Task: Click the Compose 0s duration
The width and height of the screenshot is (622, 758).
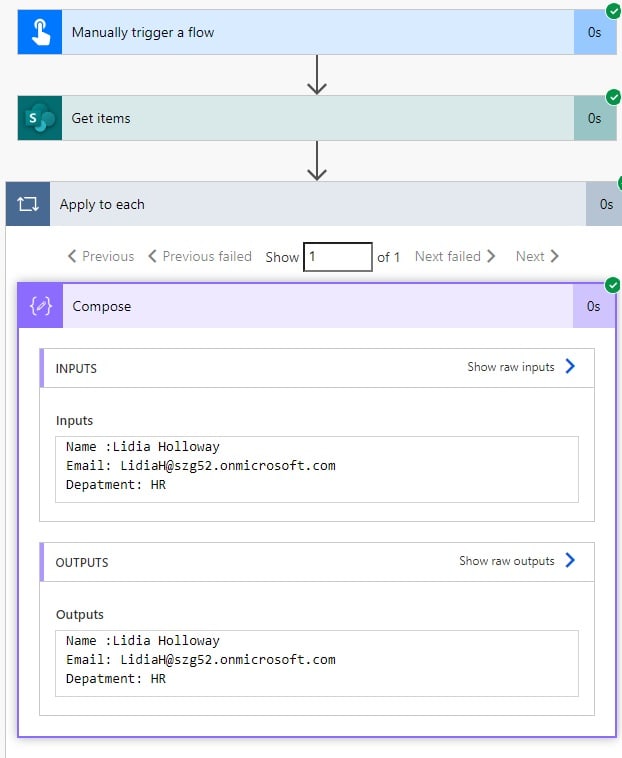Action: coord(593,306)
